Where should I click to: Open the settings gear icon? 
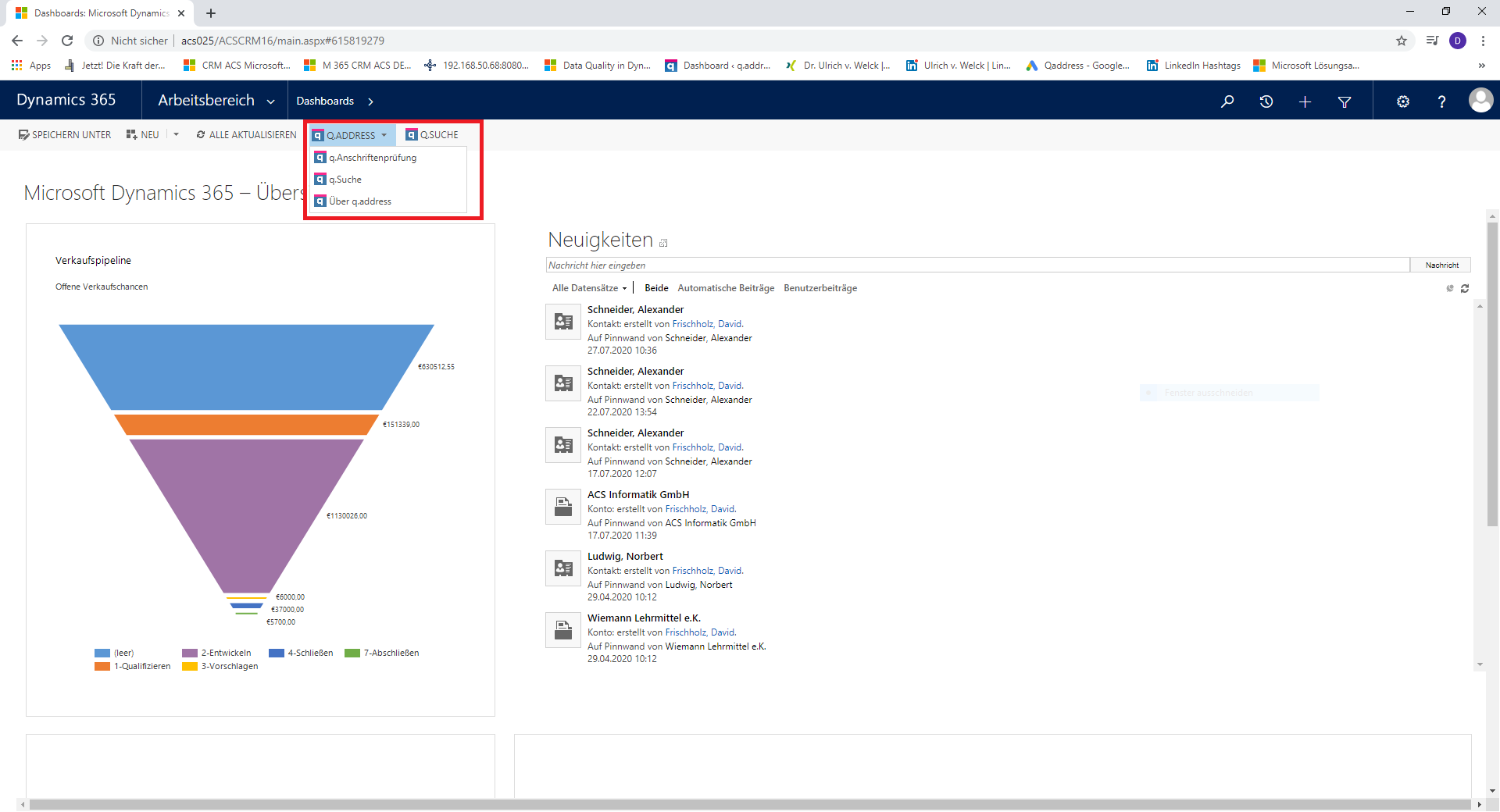point(1403,101)
